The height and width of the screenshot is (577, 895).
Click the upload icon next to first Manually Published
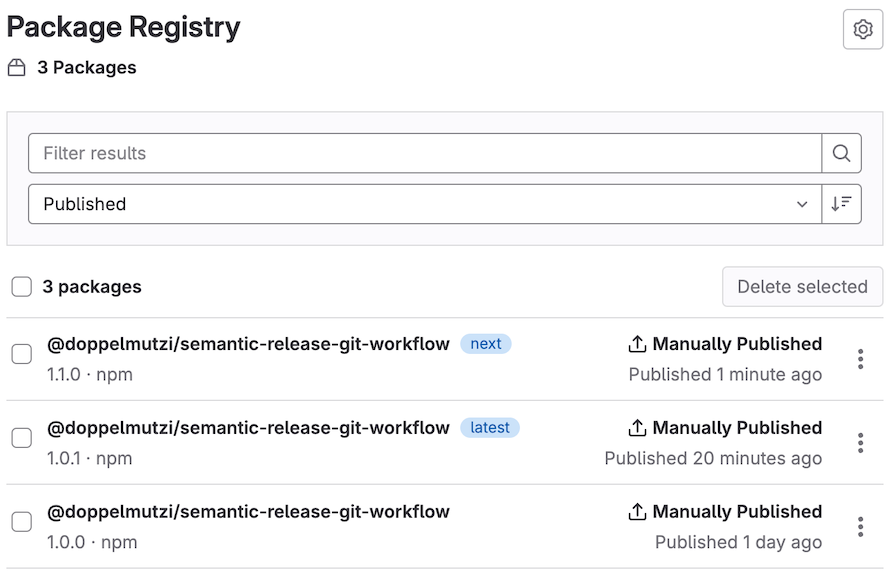pyautogui.click(x=637, y=343)
